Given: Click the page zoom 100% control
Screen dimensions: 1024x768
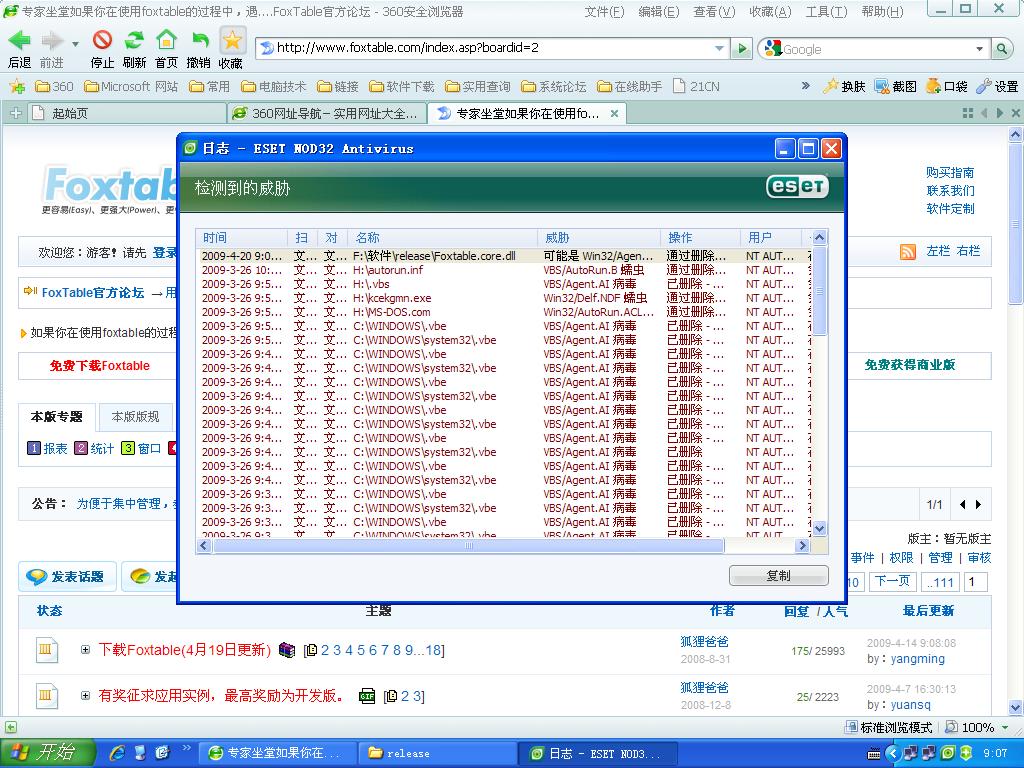Looking at the screenshot, I should coord(978,727).
